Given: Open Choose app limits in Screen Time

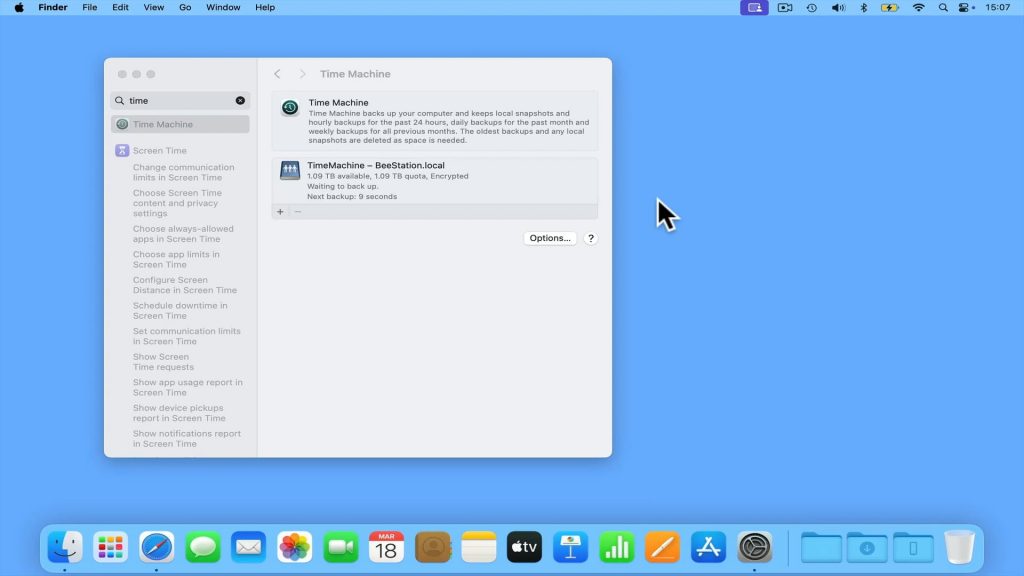Looking at the screenshot, I should (x=176, y=259).
